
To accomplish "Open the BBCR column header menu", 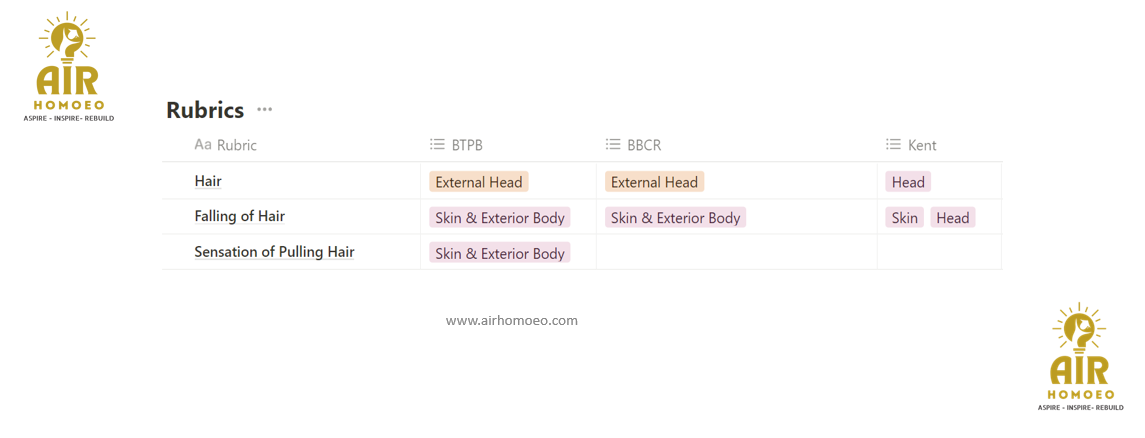I will click(644, 145).
